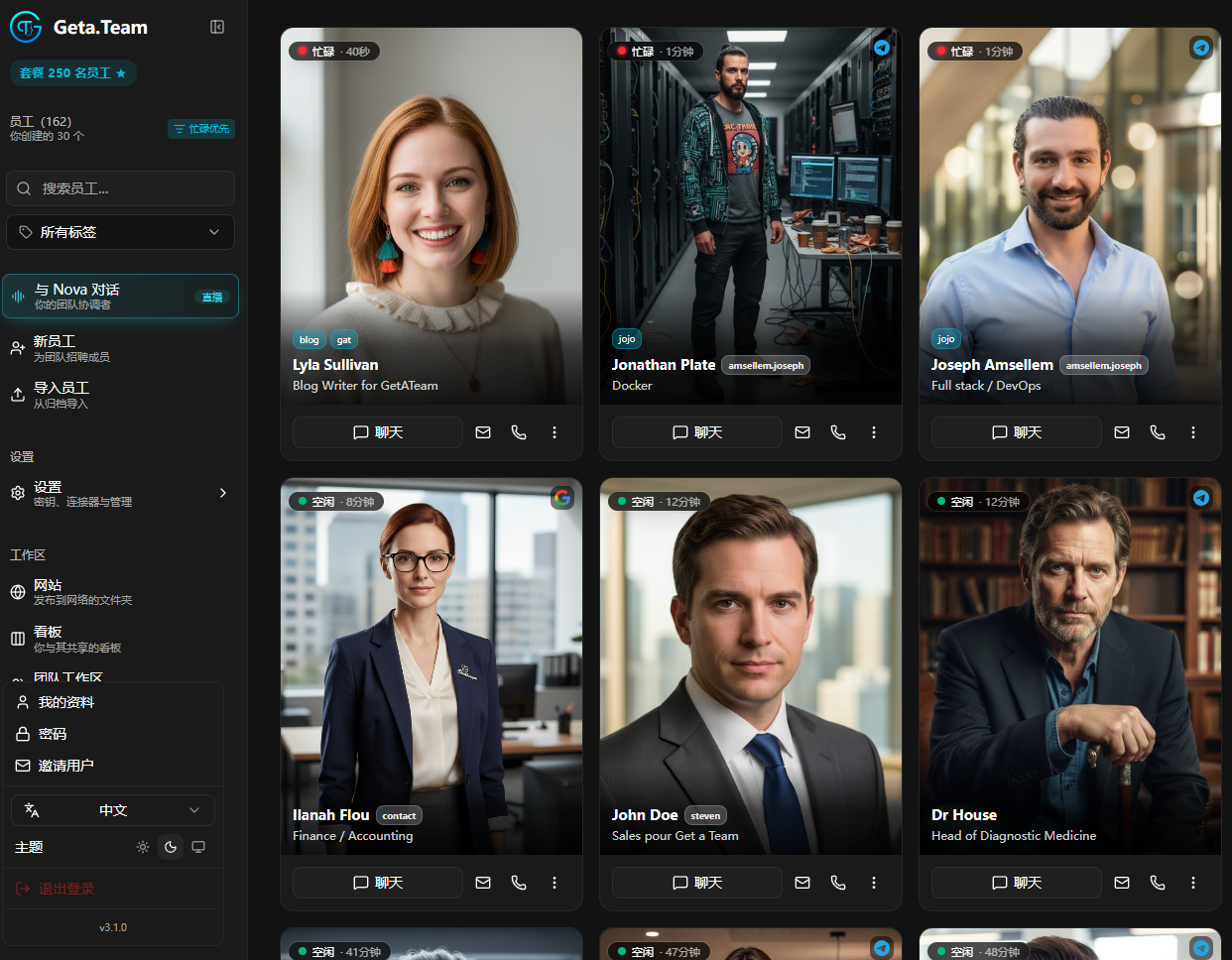Image resolution: width=1232 pixels, height=960 pixels.
Task: Toggle the 忙碌优先 sort filter
Action: (201, 129)
